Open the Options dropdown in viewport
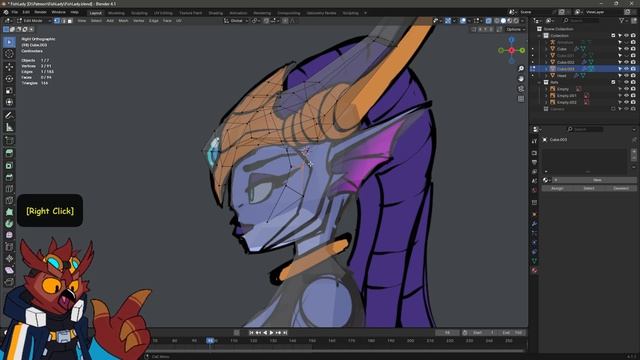The image size is (640, 360). tap(515, 29)
